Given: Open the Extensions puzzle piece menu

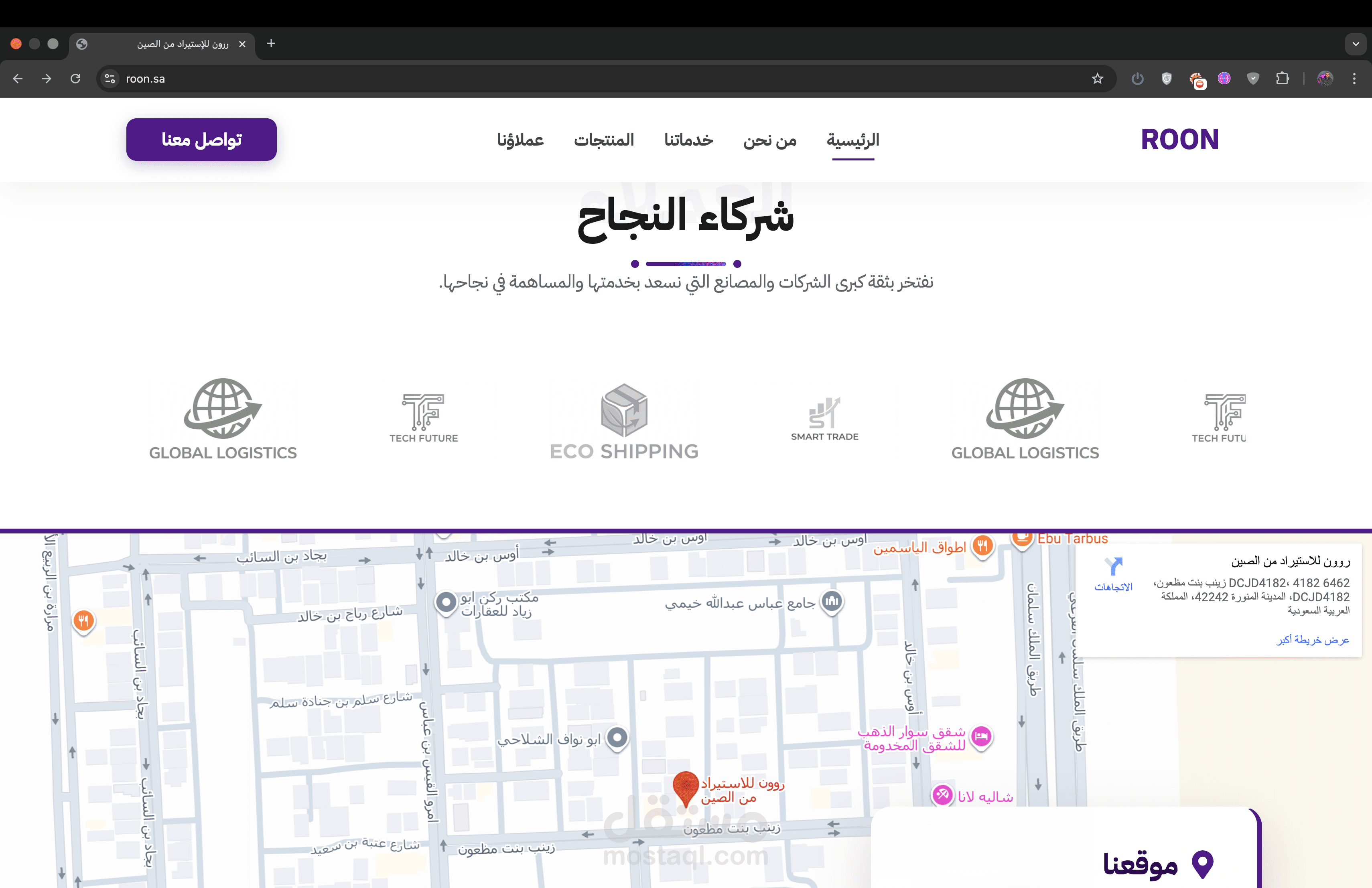Looking at the screenshot, I should [x=1282, y=78].
